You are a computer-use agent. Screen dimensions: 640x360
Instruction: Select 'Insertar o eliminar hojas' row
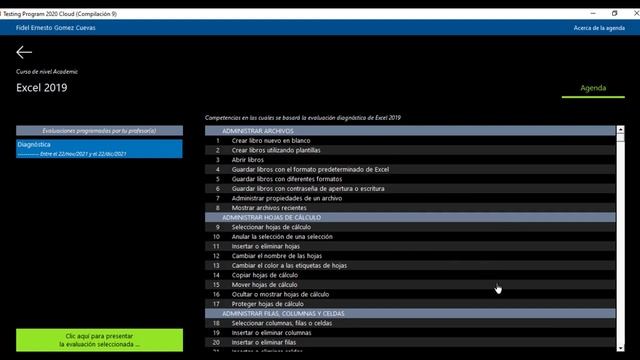[x=410, y=246]
